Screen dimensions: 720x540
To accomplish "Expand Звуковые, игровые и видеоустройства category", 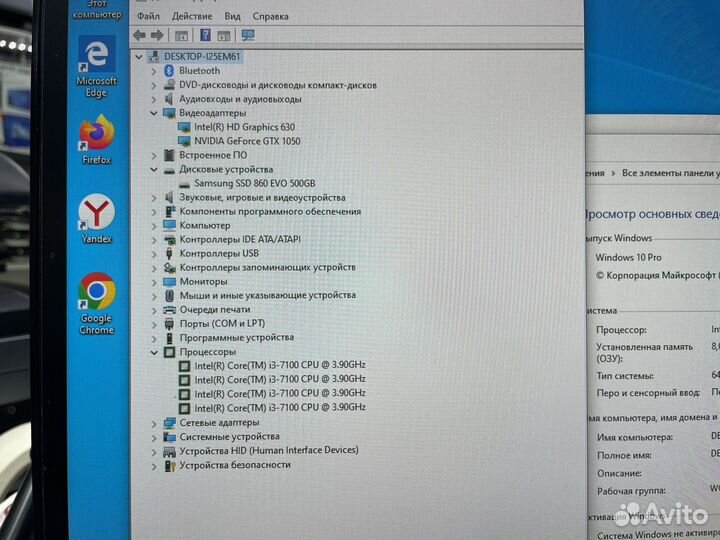I will (154, 198).
